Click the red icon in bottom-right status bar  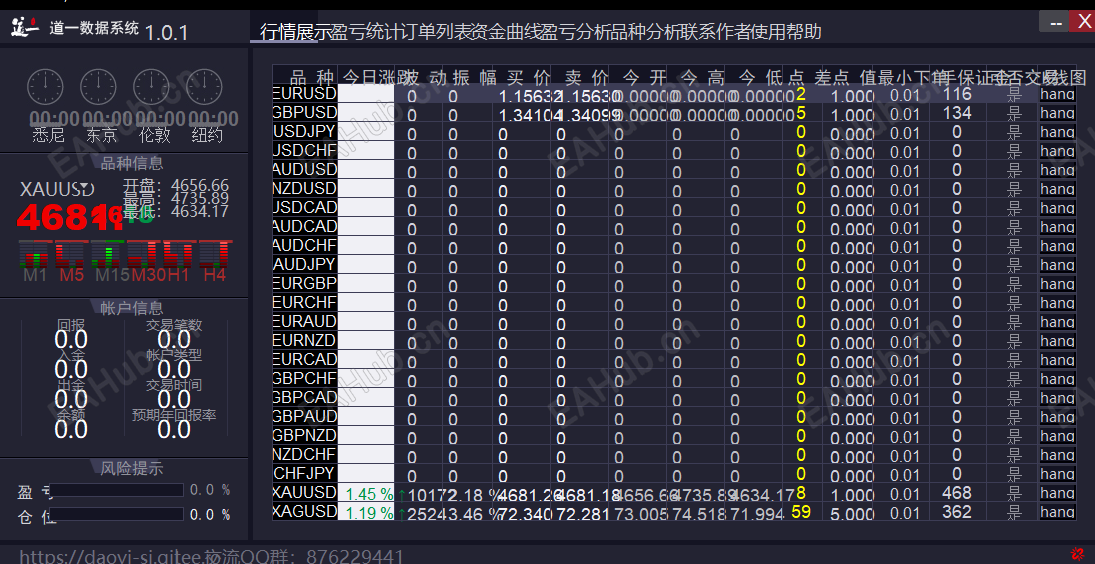pyautogui.click(x=1076, y=554)
